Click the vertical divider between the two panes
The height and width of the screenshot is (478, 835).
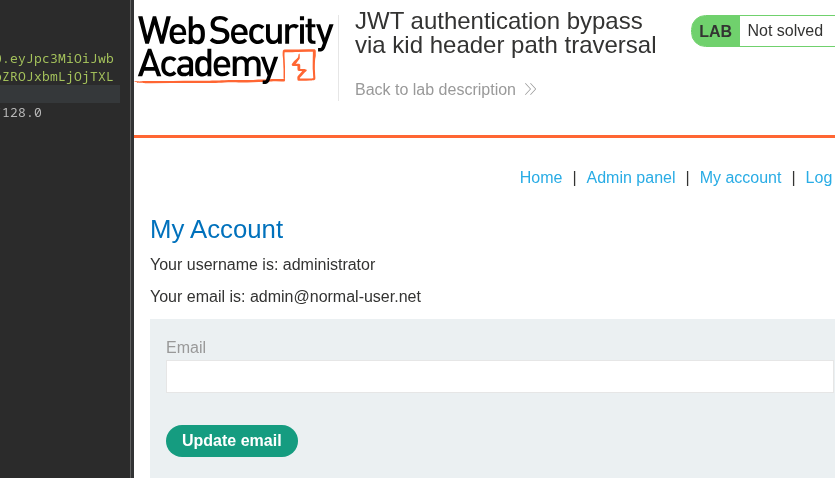pyautogui.click(x=131, y=239)
